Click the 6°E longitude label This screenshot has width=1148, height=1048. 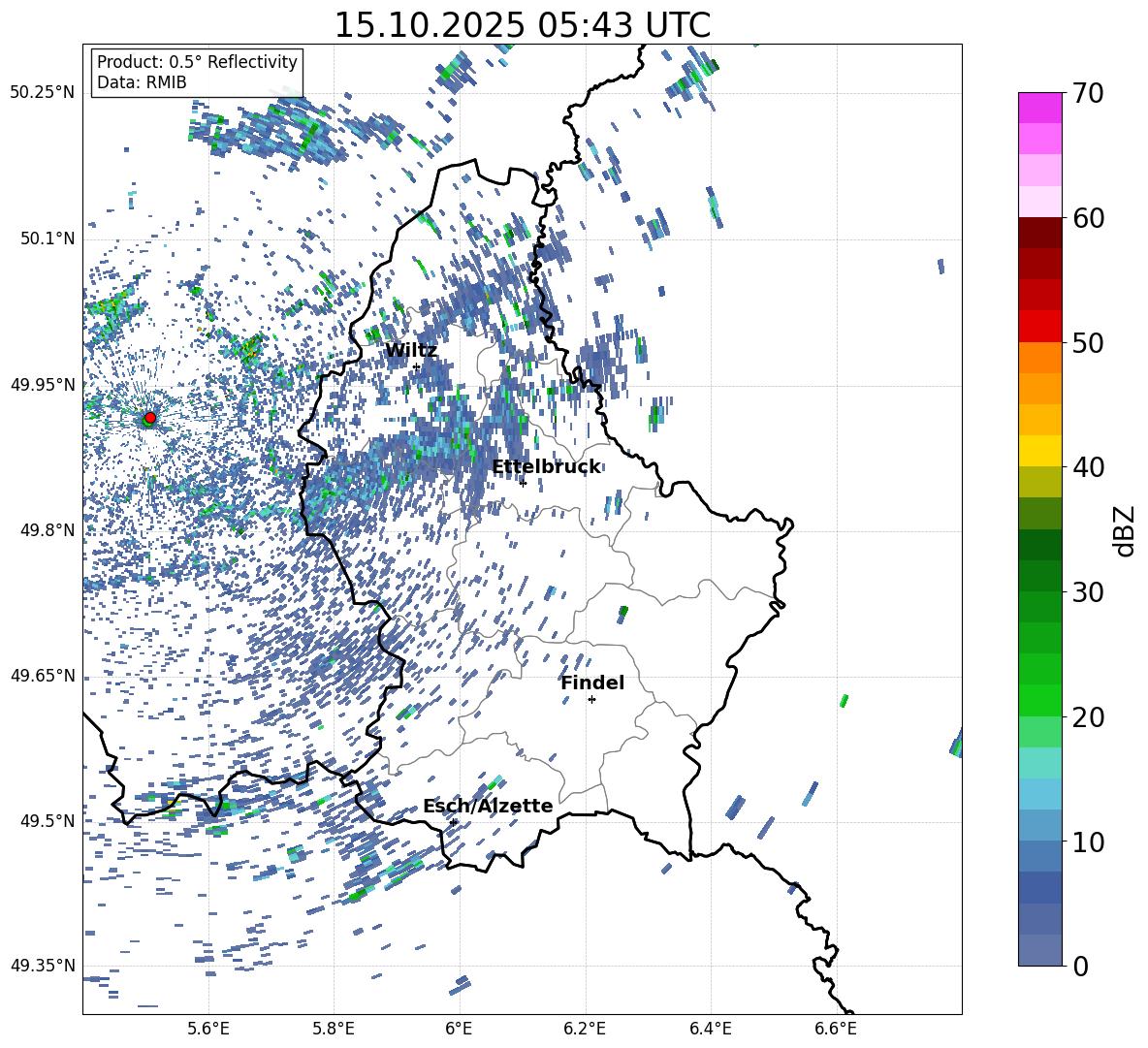459,1029
